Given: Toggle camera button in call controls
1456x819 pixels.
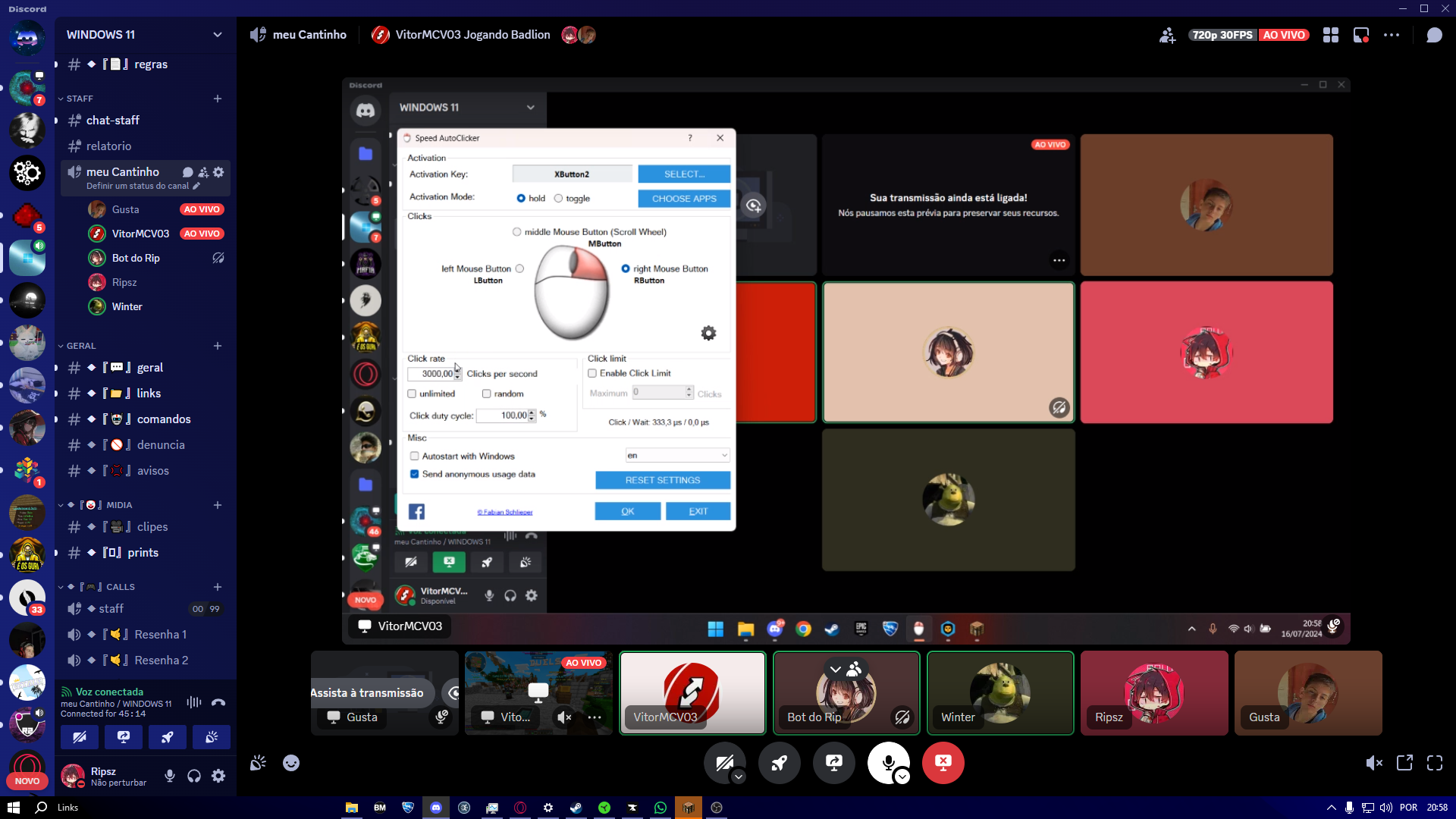Looking at the screenshot, I should (x=724, y=762).
